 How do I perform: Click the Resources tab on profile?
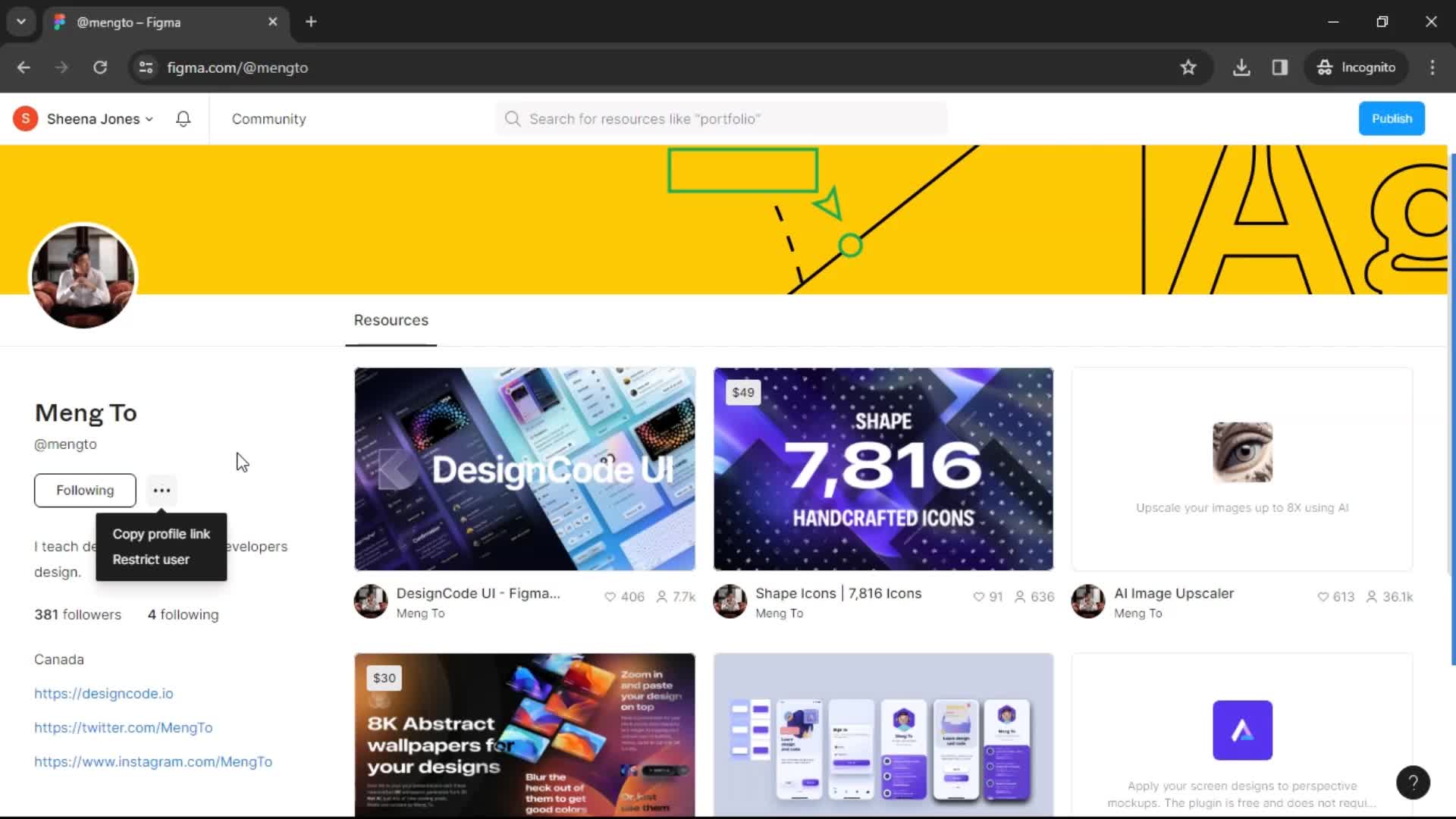coord(391,320)
